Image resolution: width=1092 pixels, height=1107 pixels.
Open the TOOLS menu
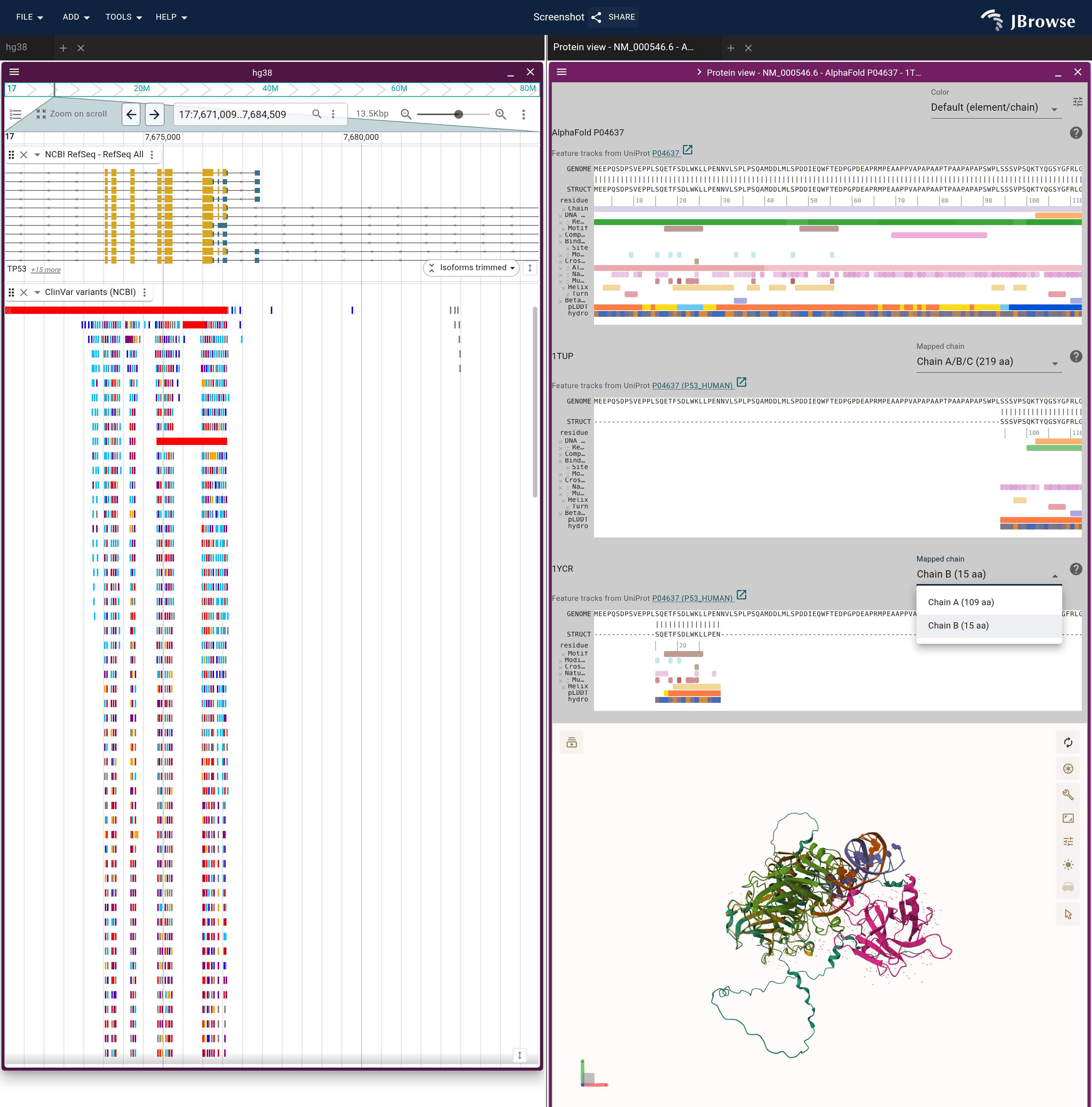click(123, 17)
